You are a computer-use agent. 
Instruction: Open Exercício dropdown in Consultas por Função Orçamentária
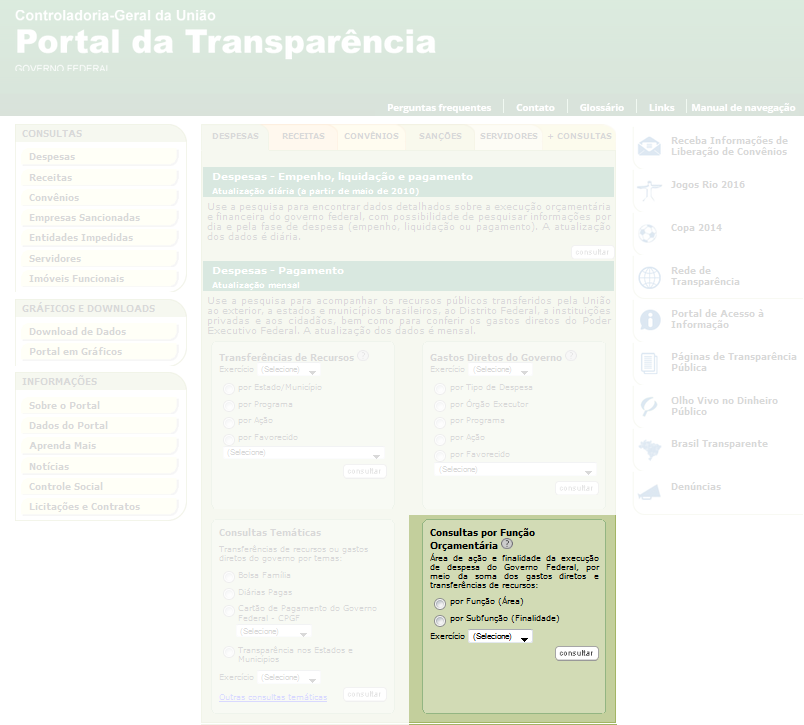(x=500, y=637)
